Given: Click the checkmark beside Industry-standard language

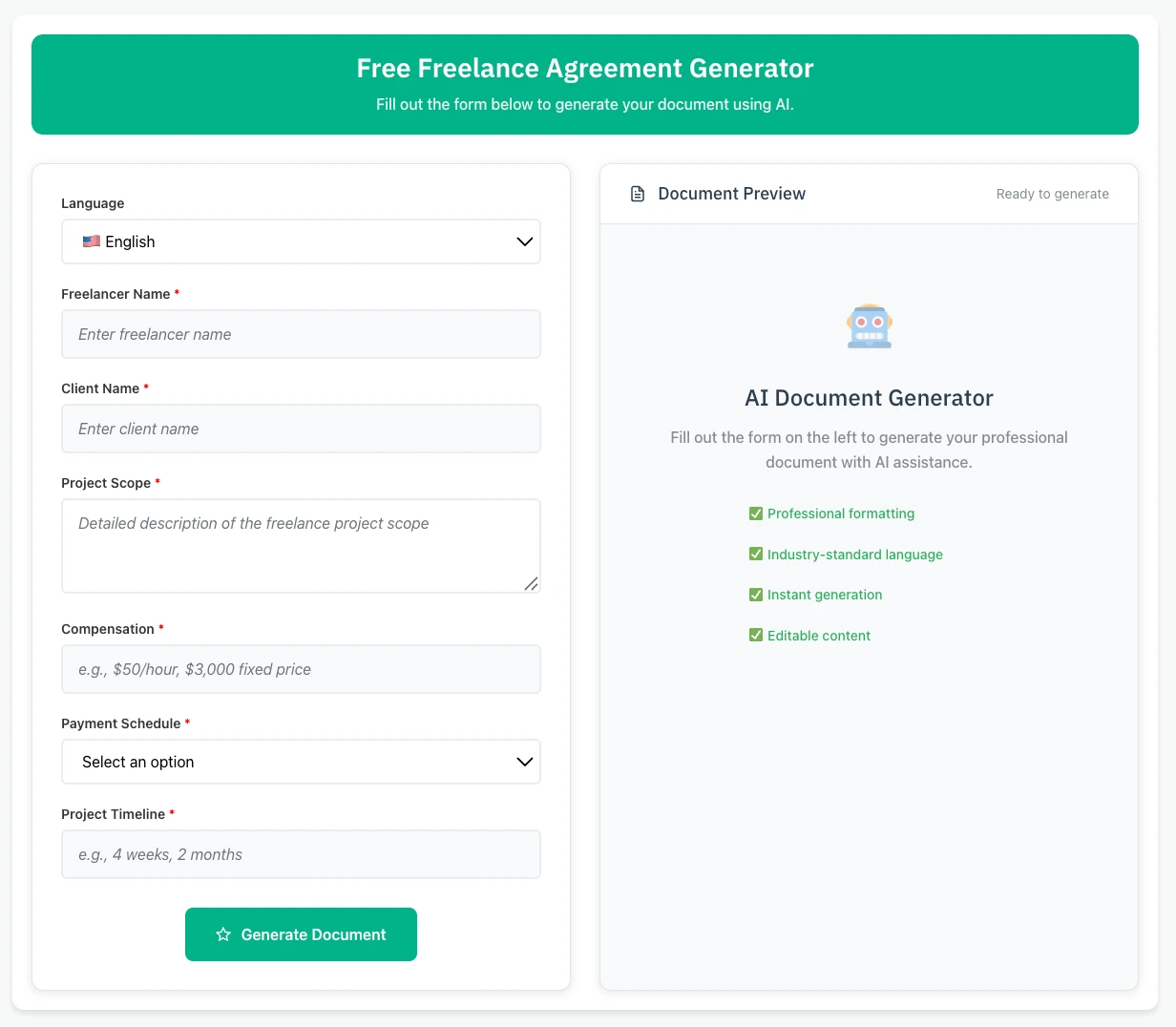Looking at the screenshot, I should (755, 554).
